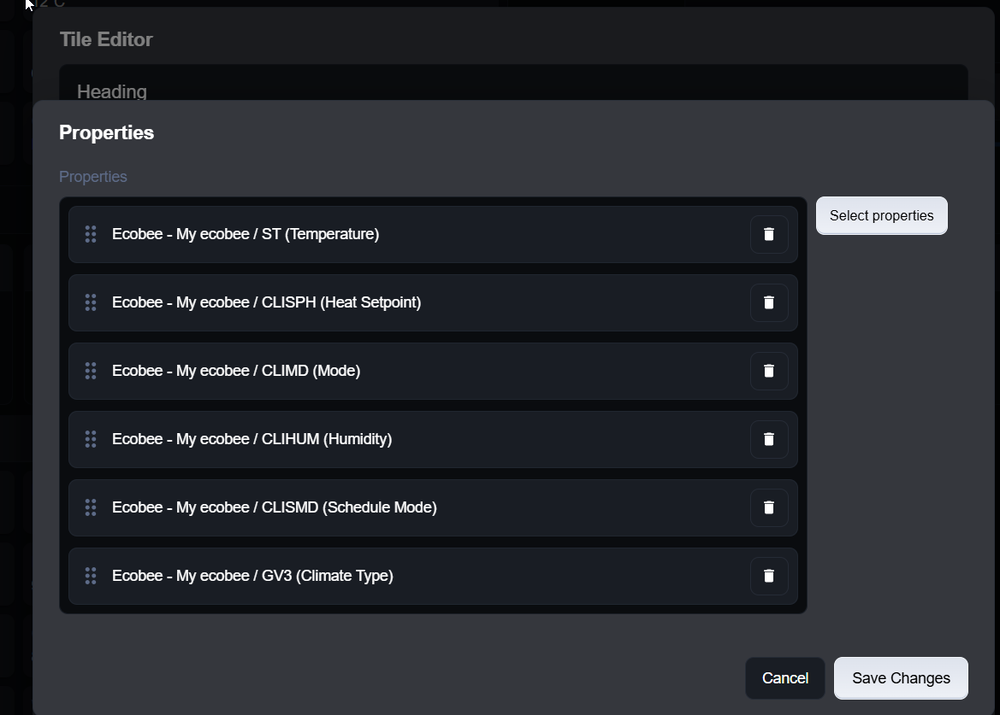Click the Tile Editor title text
The width and height of the screenshot is (1000, 715).
[x=107, y=40]
